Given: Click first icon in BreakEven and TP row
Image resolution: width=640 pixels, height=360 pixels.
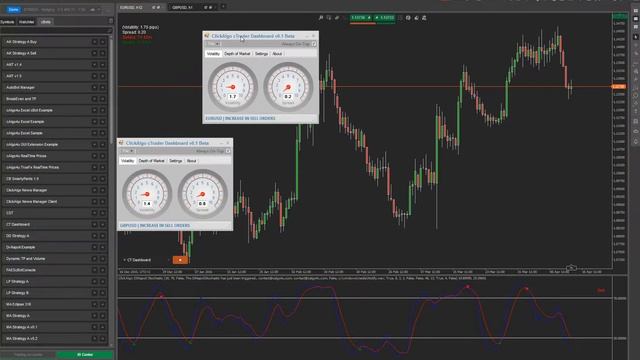Looking at the screenshot, I should (94, 99).
